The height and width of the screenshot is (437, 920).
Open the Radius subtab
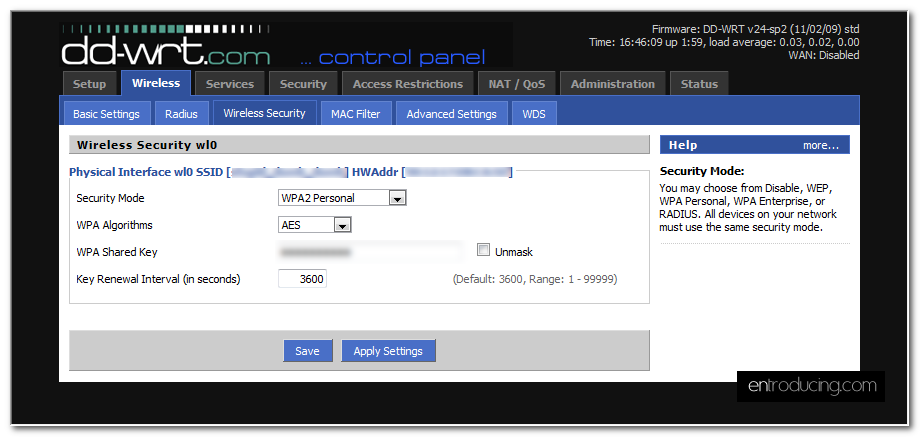(x=181, y=114)
